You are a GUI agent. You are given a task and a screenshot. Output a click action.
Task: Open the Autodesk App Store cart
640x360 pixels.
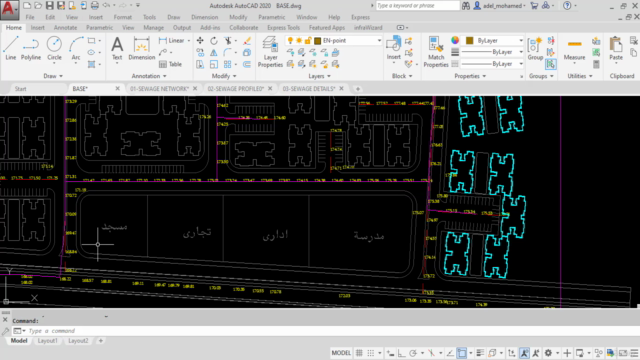[534, 6]
